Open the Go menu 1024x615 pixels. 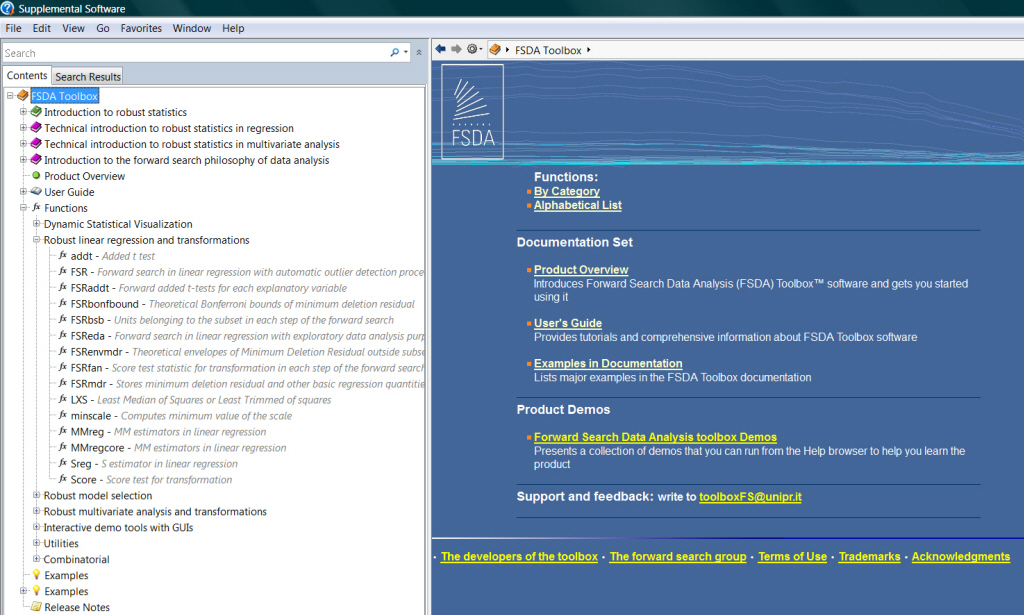pyautogui.click(x=103, y=28)
